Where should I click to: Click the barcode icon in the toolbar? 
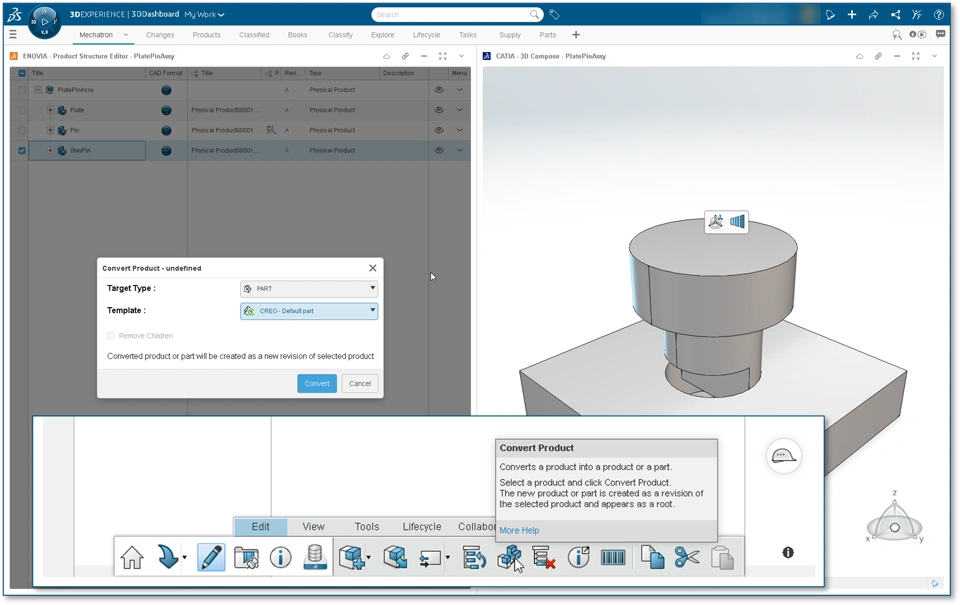point(613,557)
